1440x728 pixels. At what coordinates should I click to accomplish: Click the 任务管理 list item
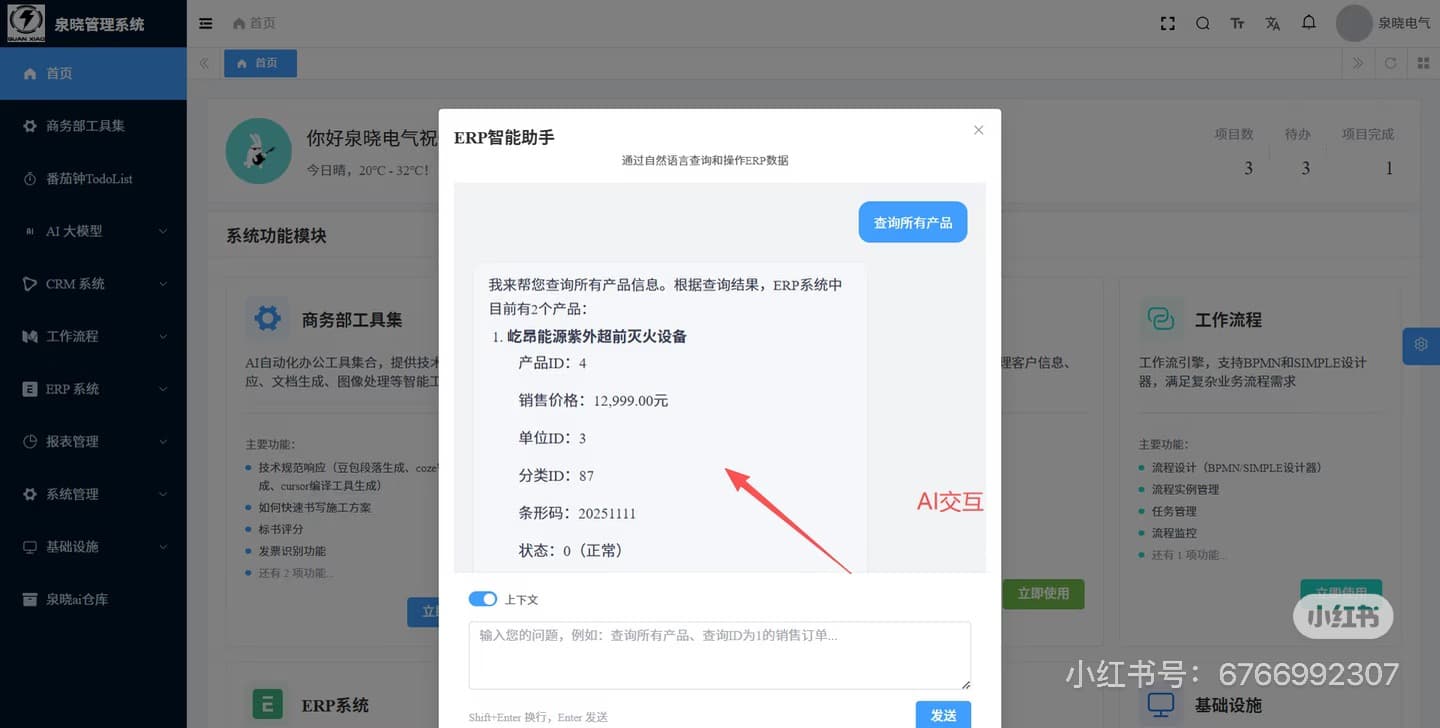(1174, 511)
